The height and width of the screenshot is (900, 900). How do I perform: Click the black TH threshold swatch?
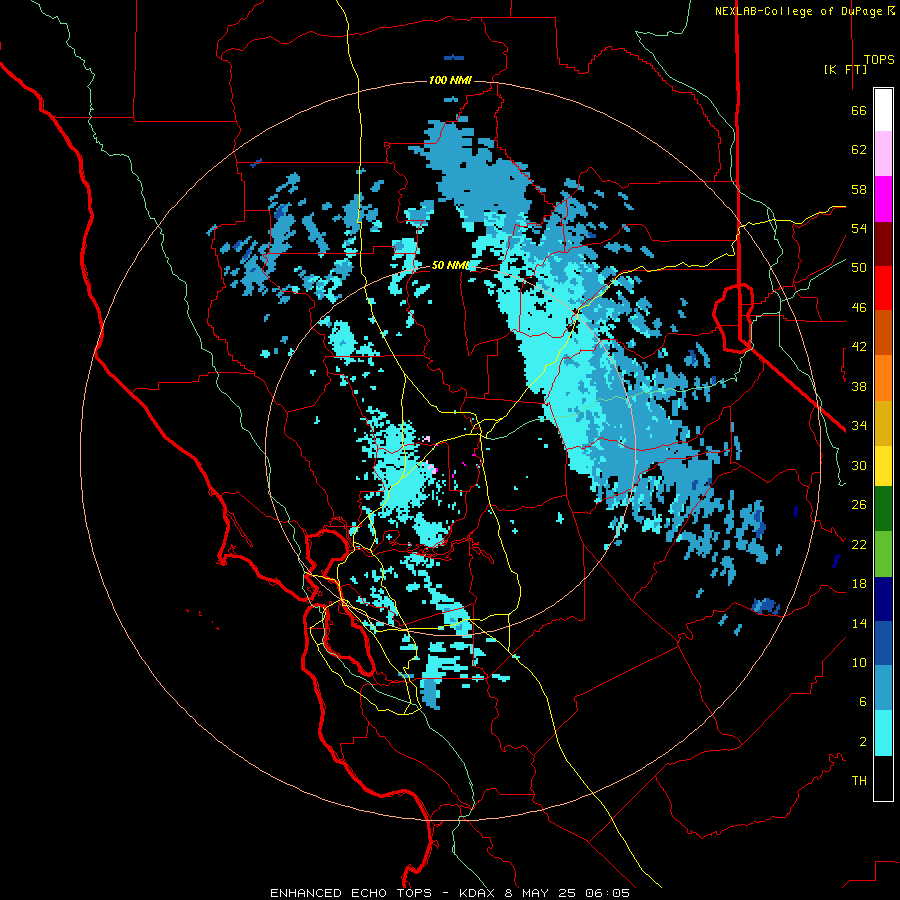pyautogui.click(x=883, y=778)
